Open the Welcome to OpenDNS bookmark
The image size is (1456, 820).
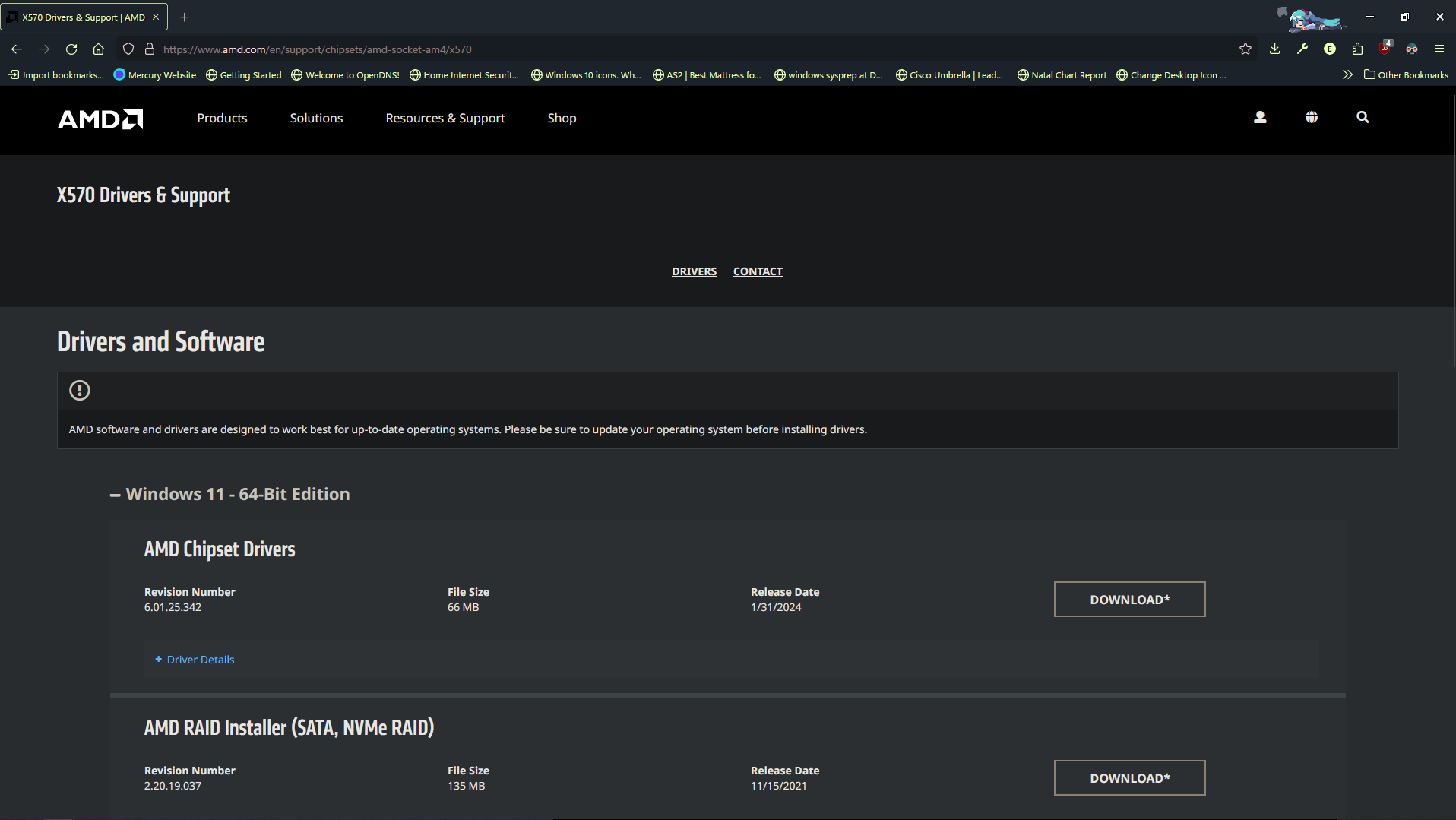pos(346,75)
